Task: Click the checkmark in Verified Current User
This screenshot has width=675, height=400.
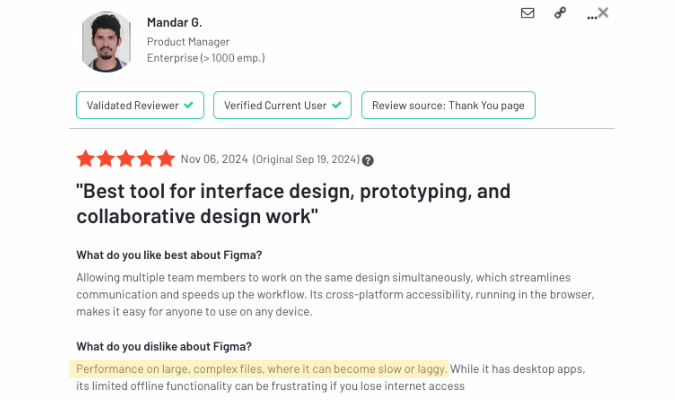Action: click(x=337, y=105)
